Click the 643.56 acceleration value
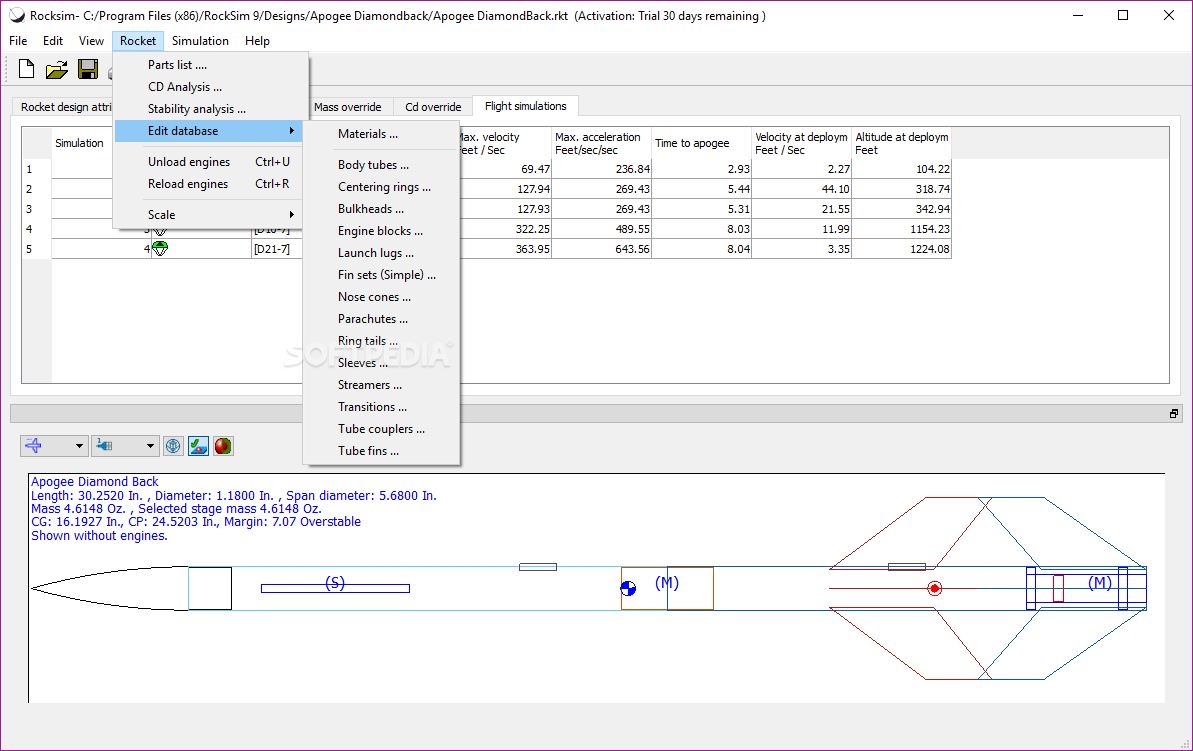This screenshot has height=751, width=1193. click(x=601, y=249)
